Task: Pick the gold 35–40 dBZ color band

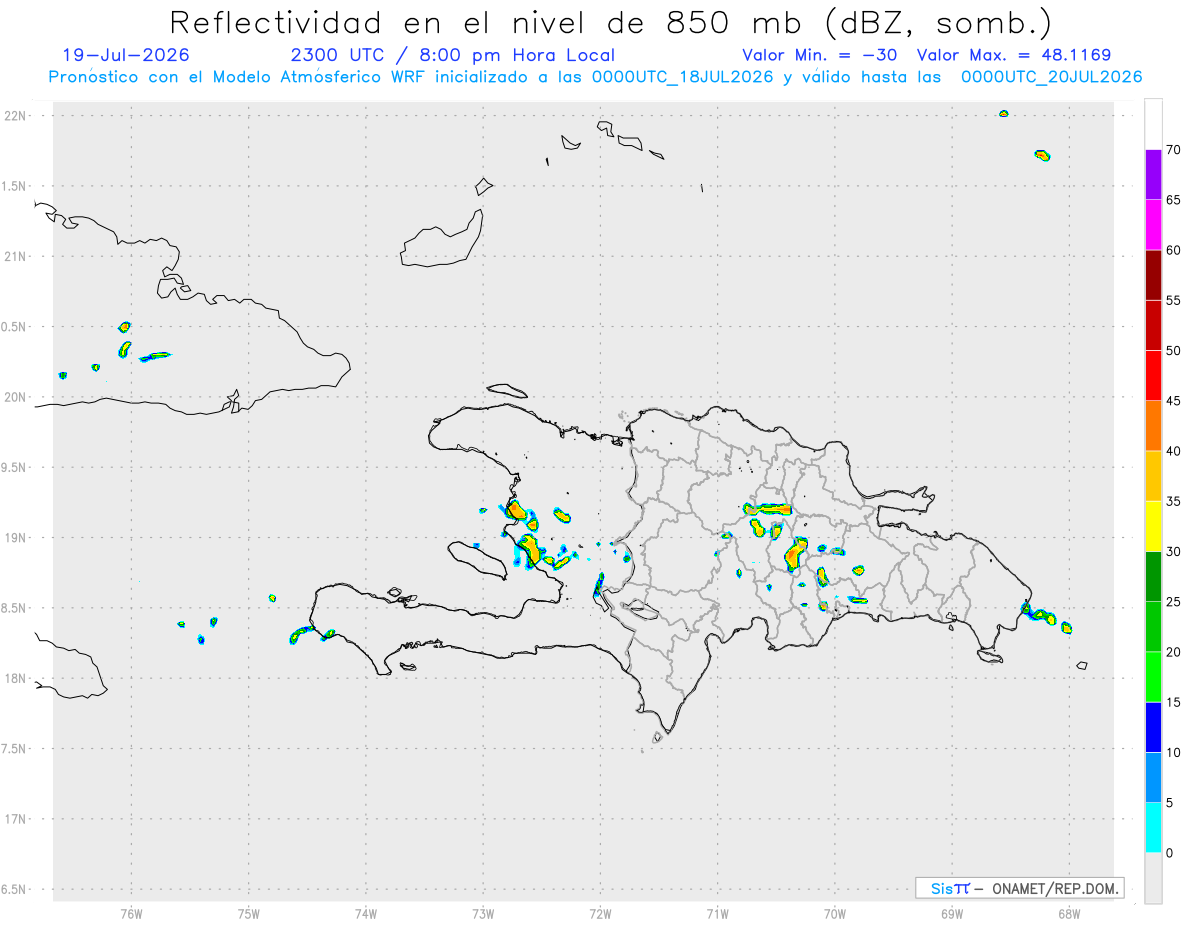Action: (1153, 476)
